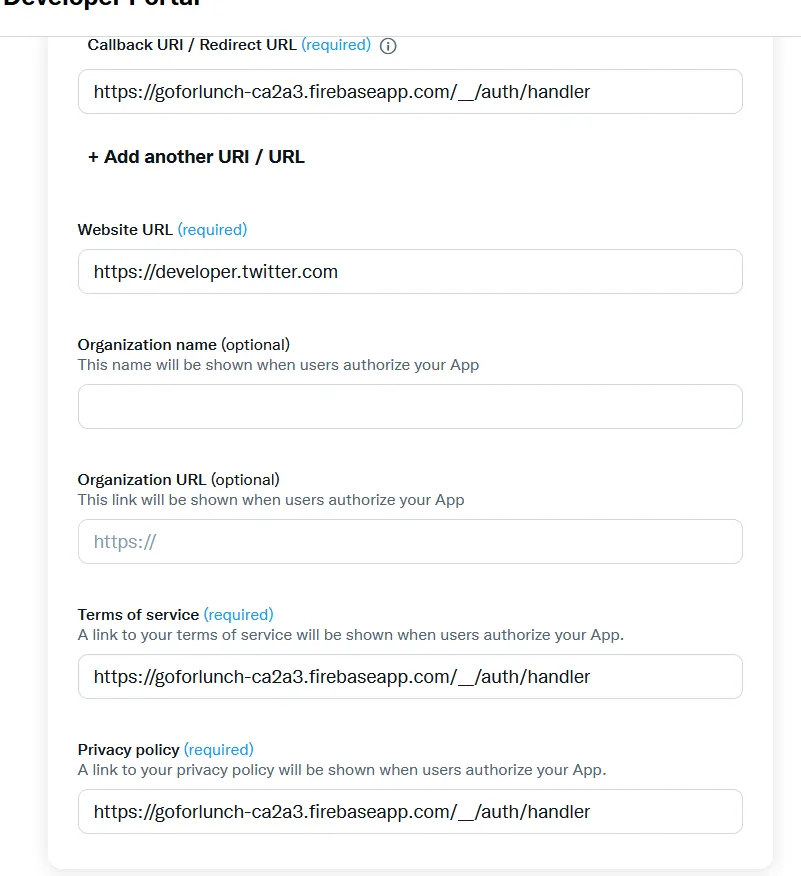801x876 pixels.
Task: Click the Organization name (optional) label
Action: pyautogui.click(x=183, y=345)
